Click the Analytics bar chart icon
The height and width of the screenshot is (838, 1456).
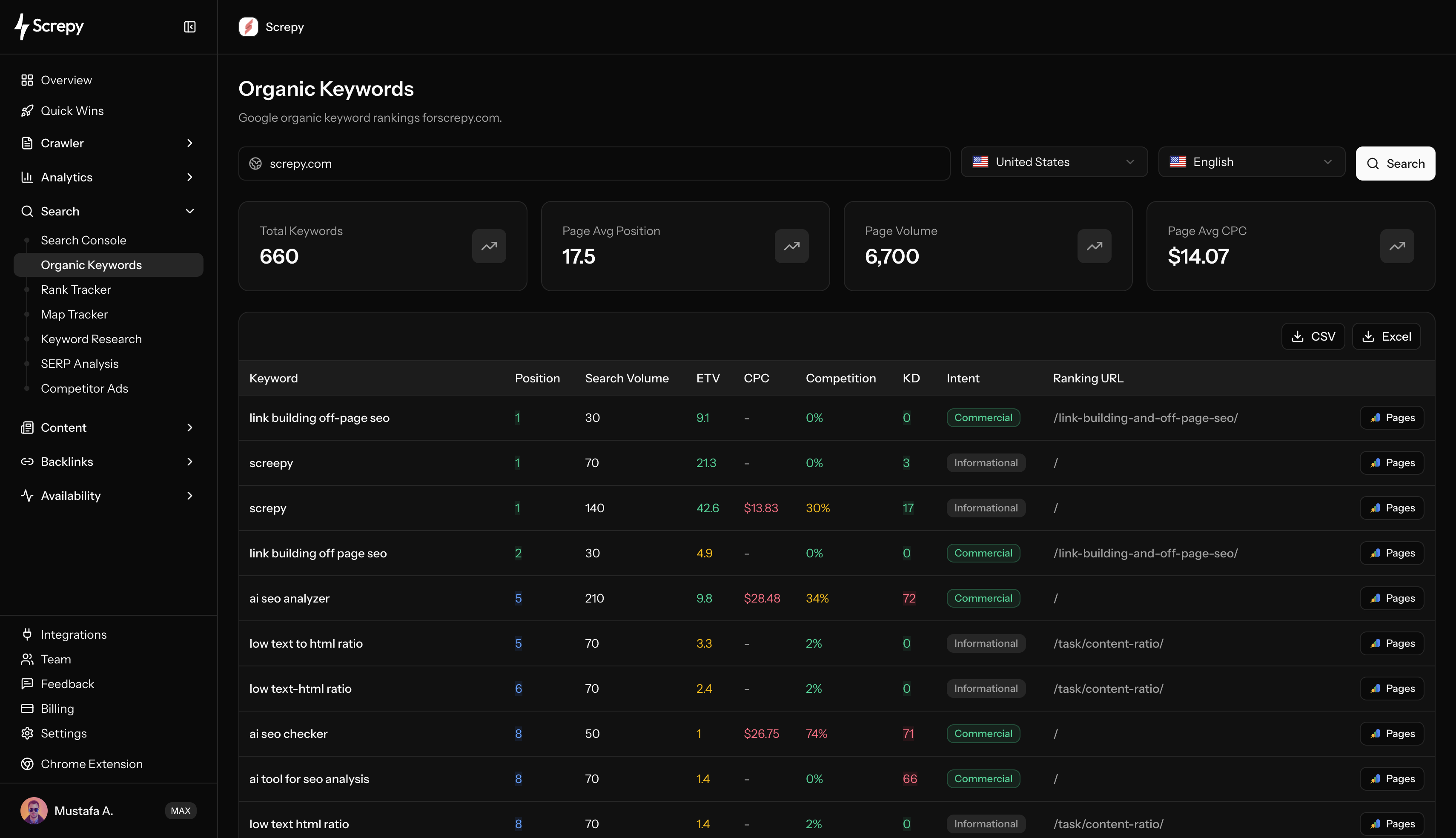[x=27, y=177]
